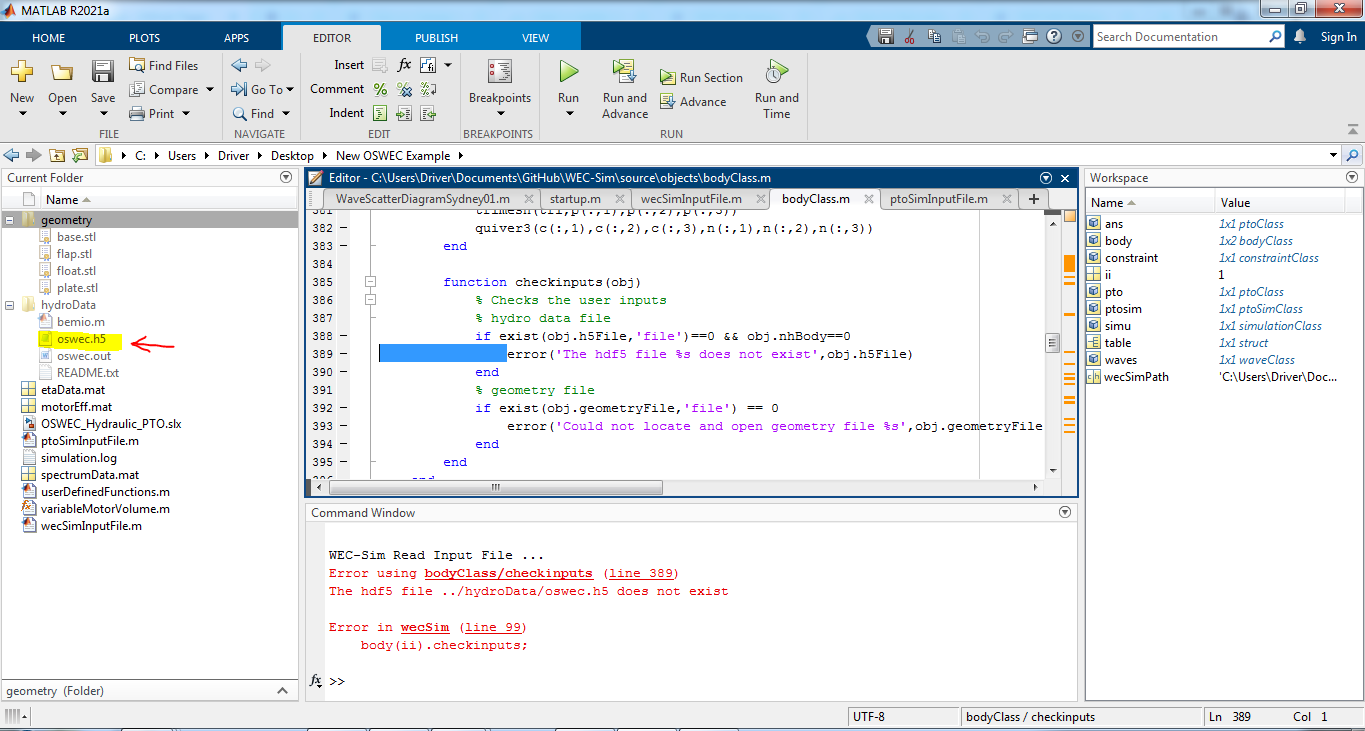Comment code using the percent icon
The image size is (1365, 731).
379,89
